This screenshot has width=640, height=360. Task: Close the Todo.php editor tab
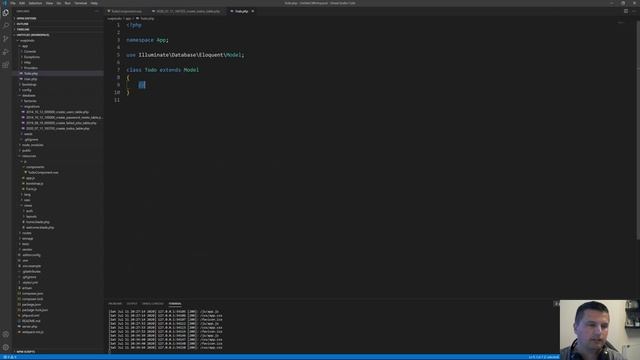tap(253, 11)
